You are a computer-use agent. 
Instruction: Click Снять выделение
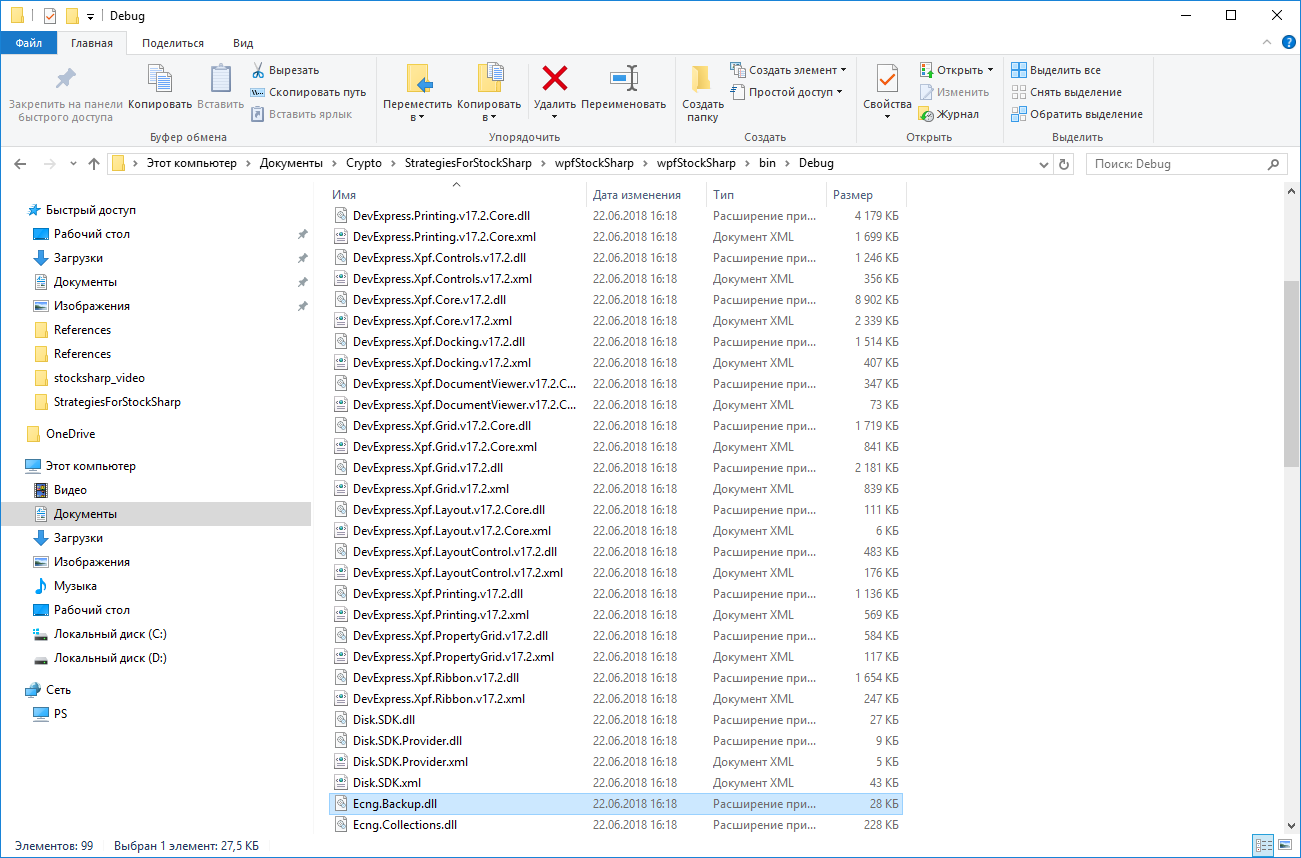click(1066, 92)
